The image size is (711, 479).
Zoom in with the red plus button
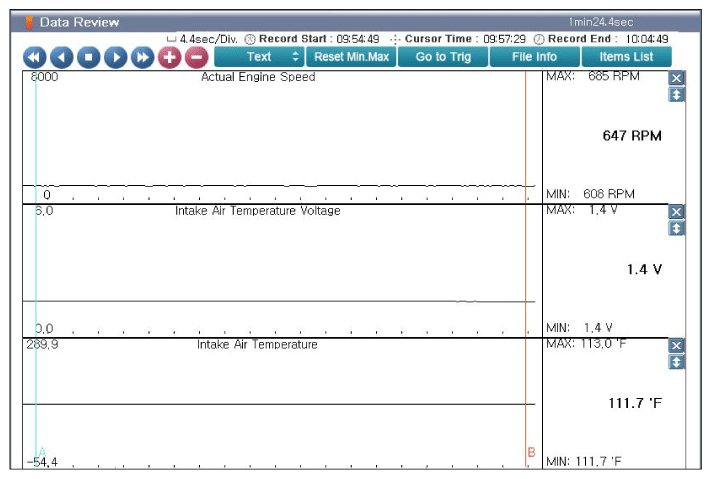(170, 57)
